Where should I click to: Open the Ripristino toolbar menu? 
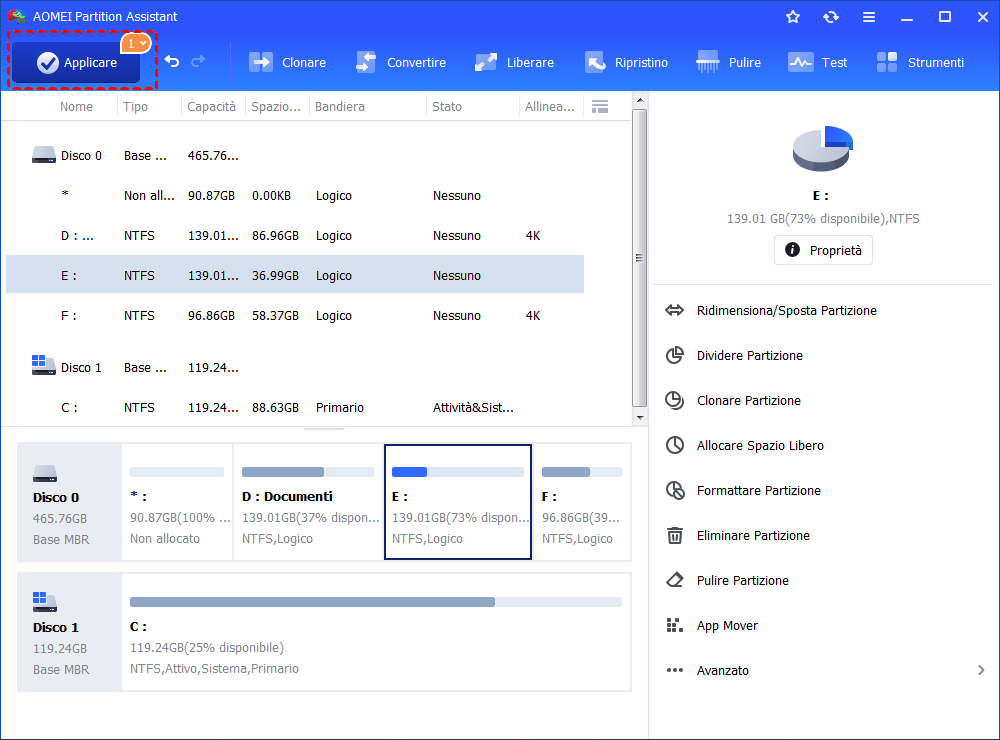tap(626, 63)
